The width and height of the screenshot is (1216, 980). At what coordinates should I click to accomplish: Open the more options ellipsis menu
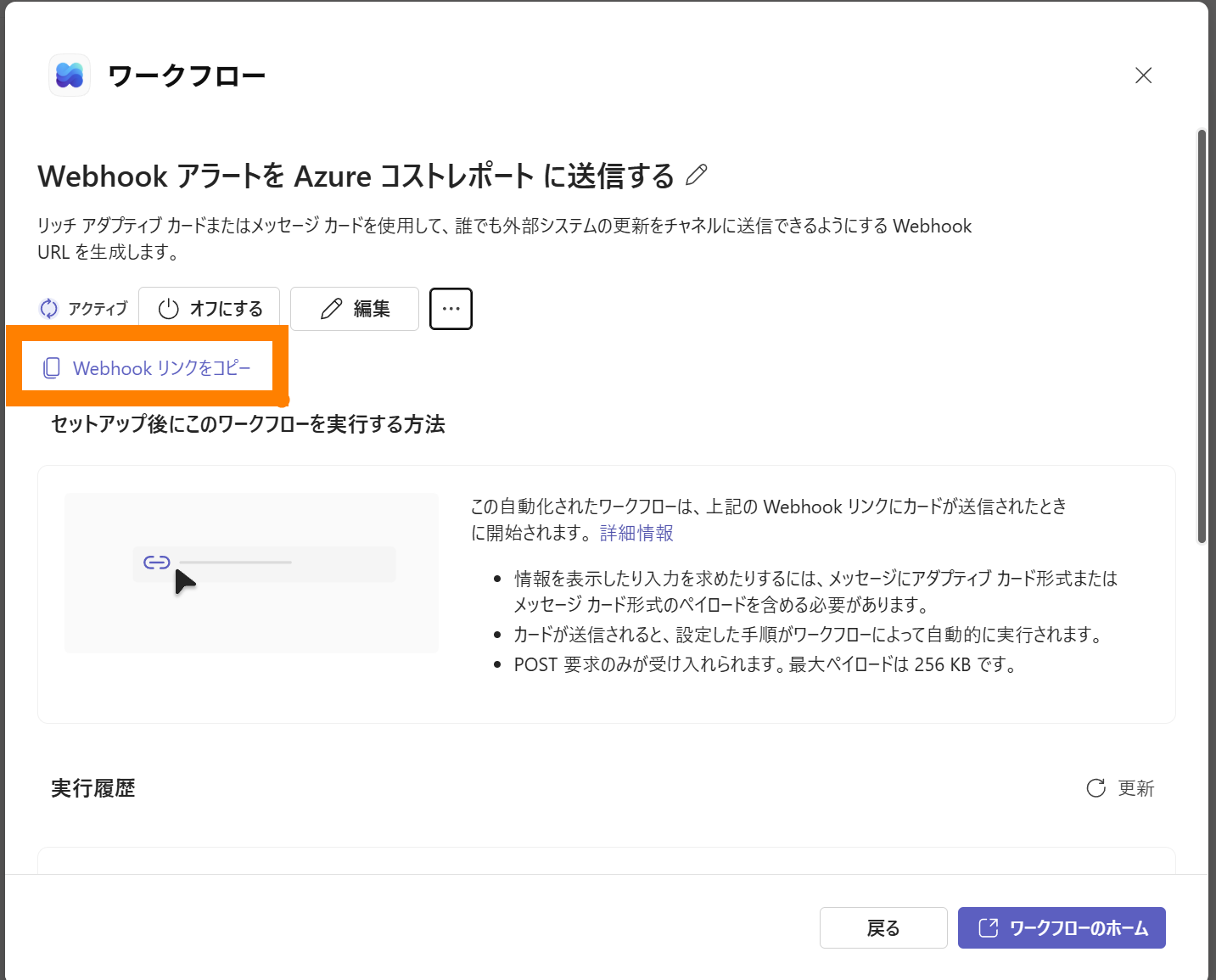coord(451,309)
